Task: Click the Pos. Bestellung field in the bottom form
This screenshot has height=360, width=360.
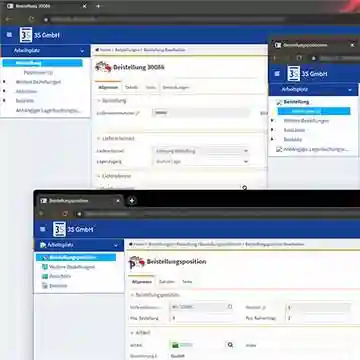Action: coord(201,318)
